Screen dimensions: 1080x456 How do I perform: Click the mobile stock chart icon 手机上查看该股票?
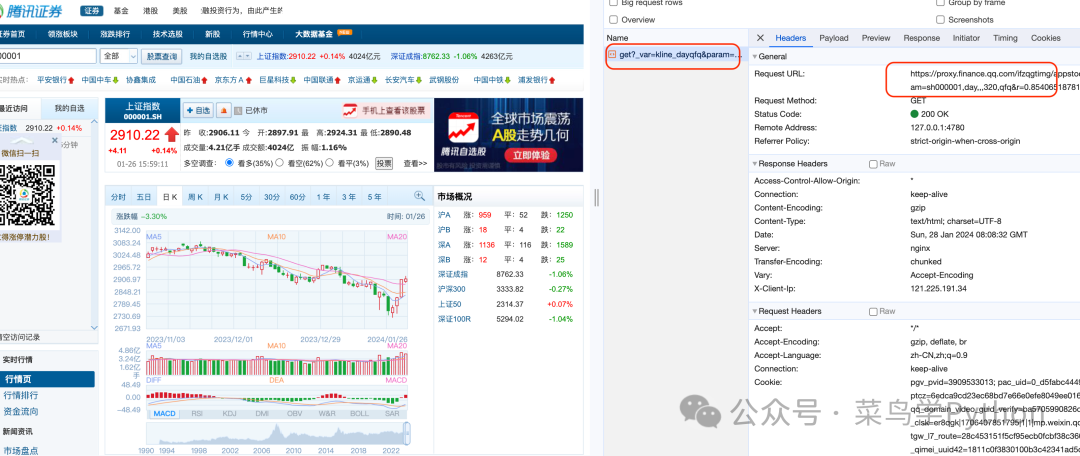351,110
